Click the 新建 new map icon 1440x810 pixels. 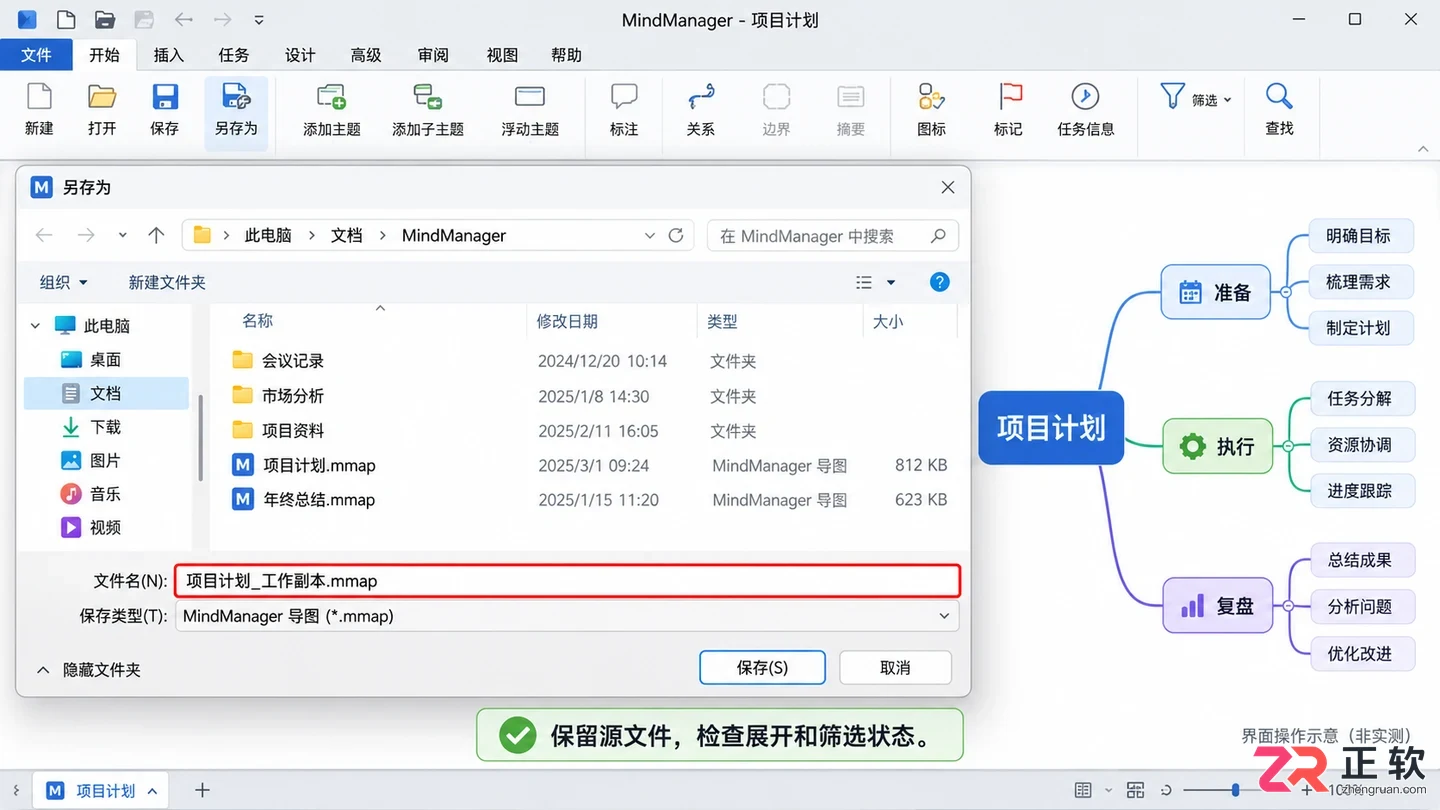[39, 97]
